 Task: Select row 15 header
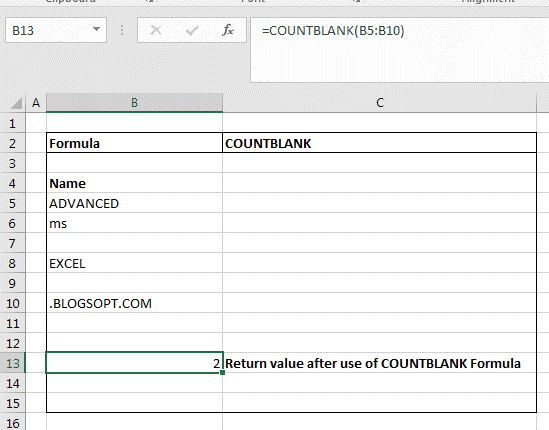tap(13, 403)
